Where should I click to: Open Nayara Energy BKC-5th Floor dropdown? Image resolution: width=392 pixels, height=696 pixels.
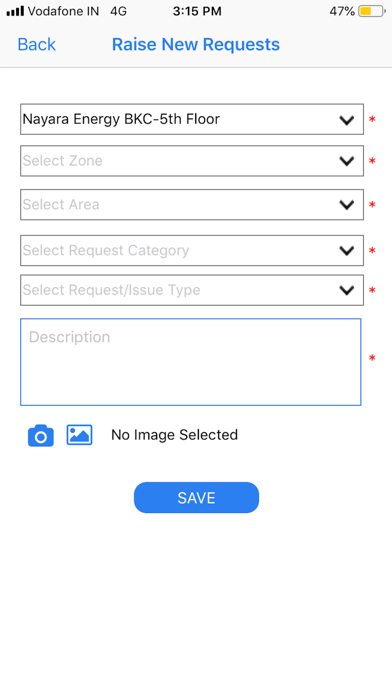tap(192, 119)
